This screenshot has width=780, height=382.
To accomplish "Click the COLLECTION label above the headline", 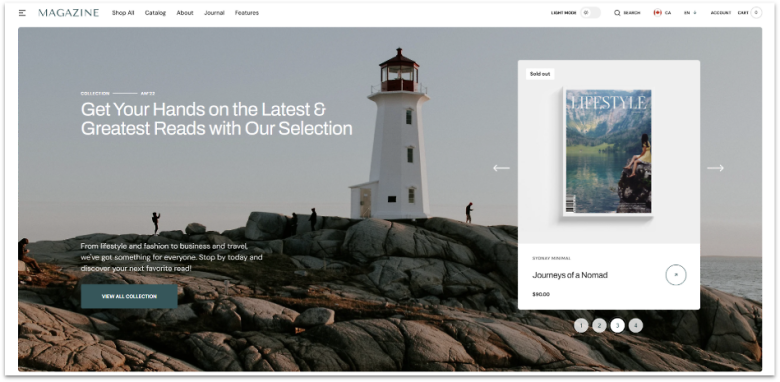I will click(x=95, y=94).
